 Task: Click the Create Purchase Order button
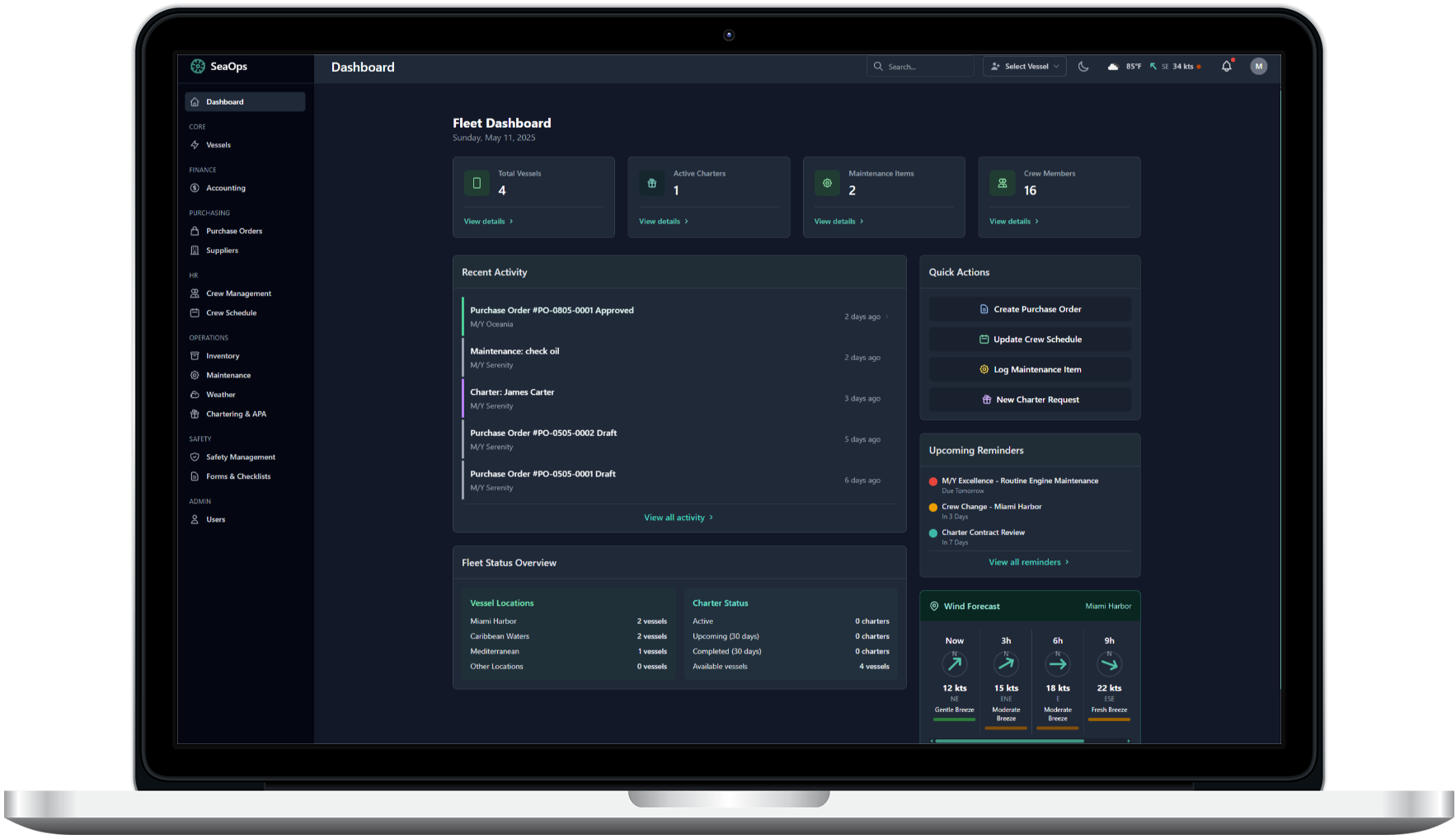coord(1030,309)
